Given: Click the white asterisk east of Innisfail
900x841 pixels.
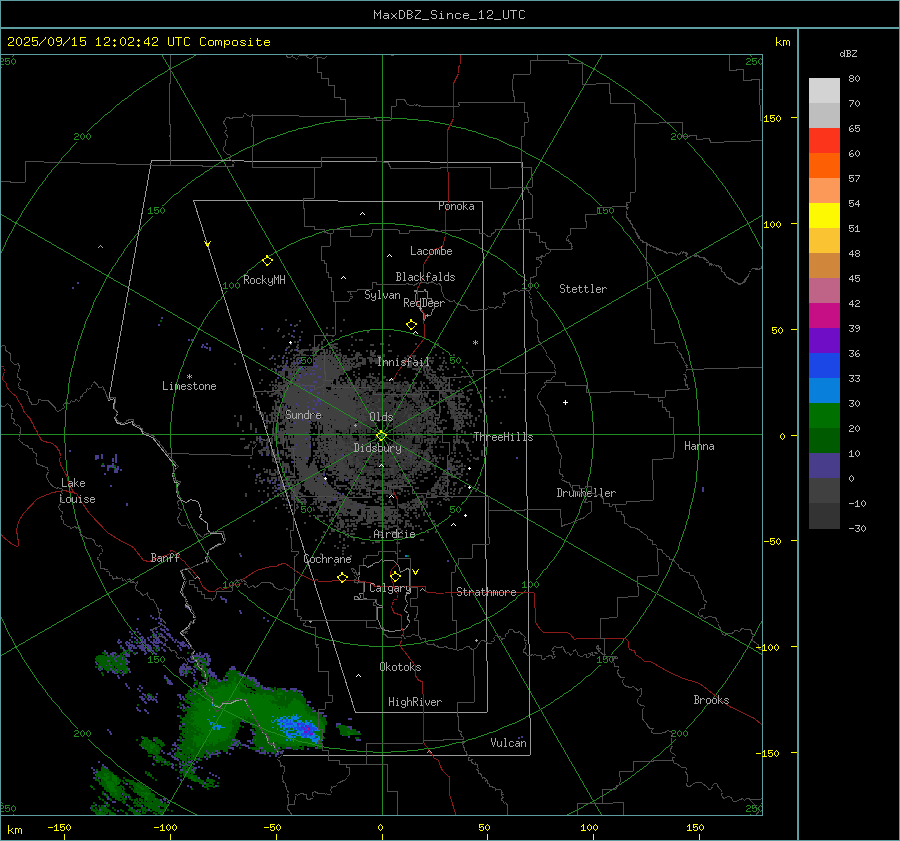Looking at the screenshot, I should pyautogui.click(x=475, y=343).
